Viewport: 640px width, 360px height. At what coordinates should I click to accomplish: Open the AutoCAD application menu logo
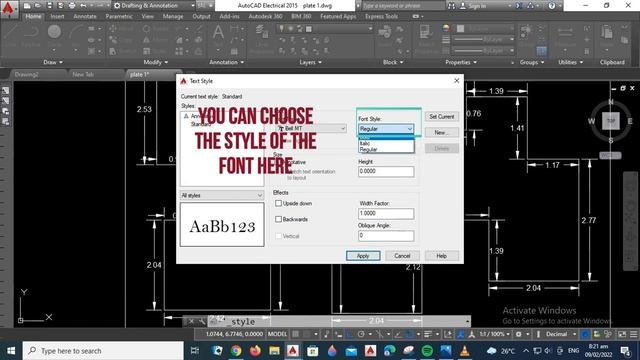tap(8, 8)
